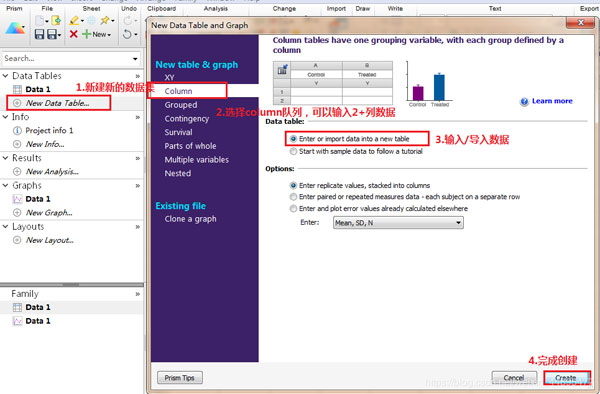This screenshot has height=394, width=600.
Task: Open the Search box dropdown arrow
Action: click(135, 59)
